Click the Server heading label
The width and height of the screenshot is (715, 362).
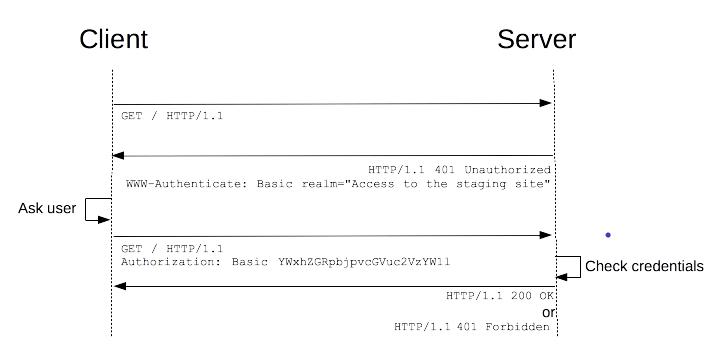[536, 39]
